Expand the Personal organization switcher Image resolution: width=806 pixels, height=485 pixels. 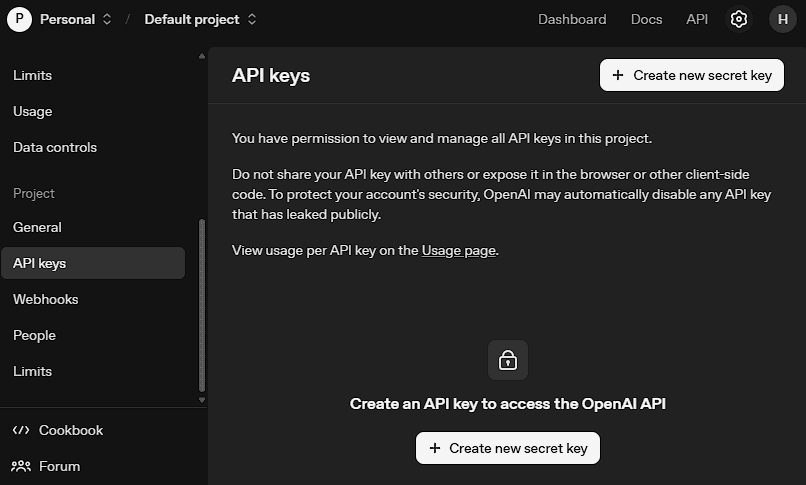pyautogui.click(x=107, y=19)
